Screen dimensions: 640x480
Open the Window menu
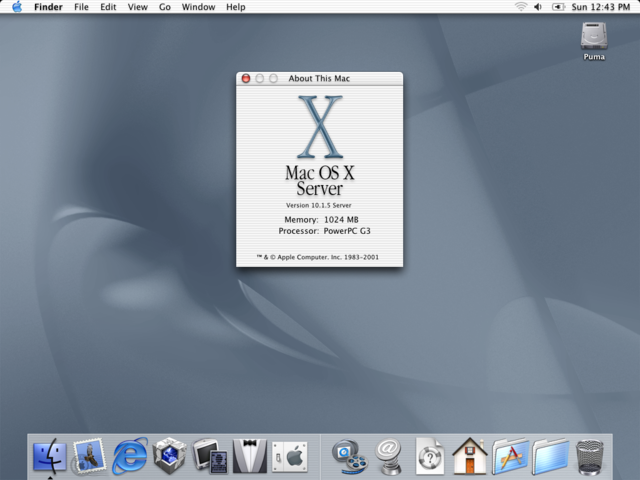point(198,7)
